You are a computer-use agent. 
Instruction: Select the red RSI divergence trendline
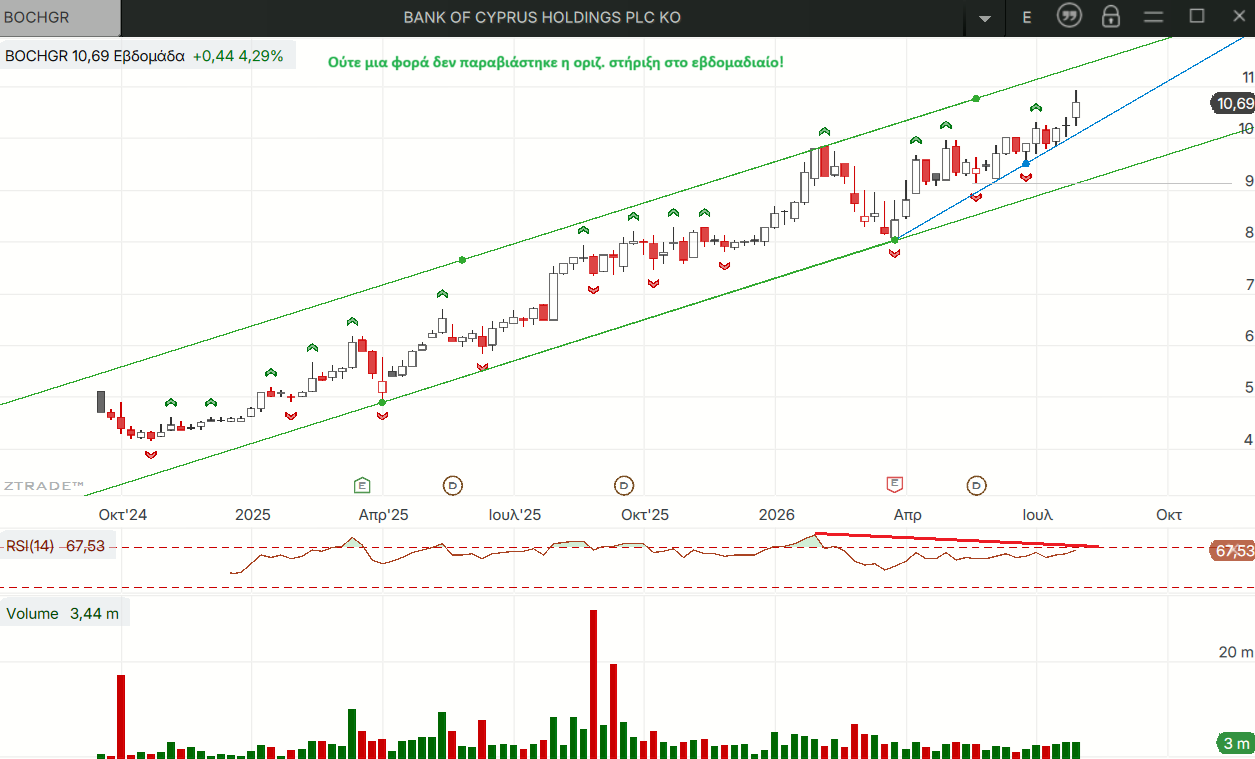tap(958, 540)
